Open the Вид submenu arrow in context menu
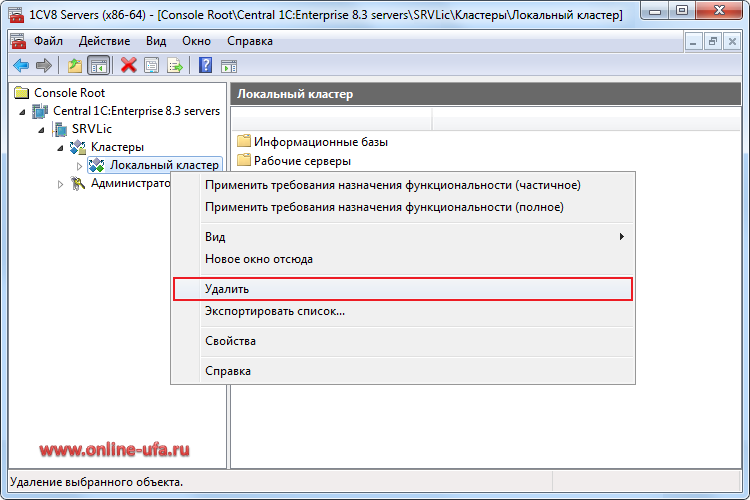This screenshot has width=750, height=500. pyautogui.click(x=621, y=236)
